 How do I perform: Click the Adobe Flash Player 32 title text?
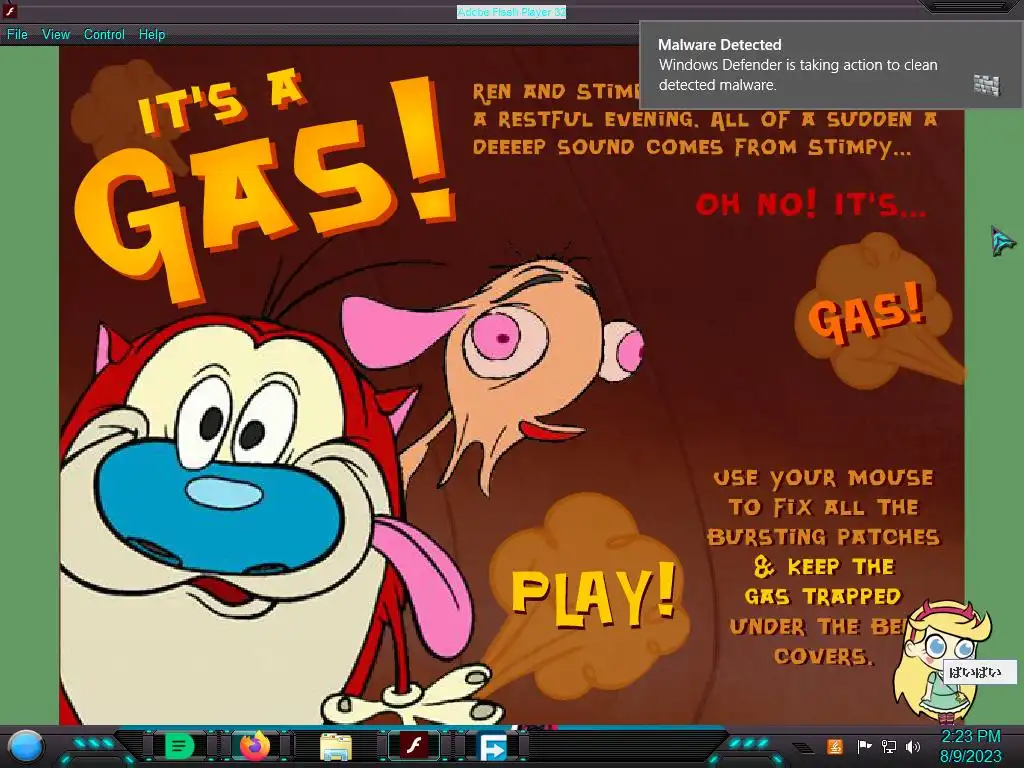[511, 12]
